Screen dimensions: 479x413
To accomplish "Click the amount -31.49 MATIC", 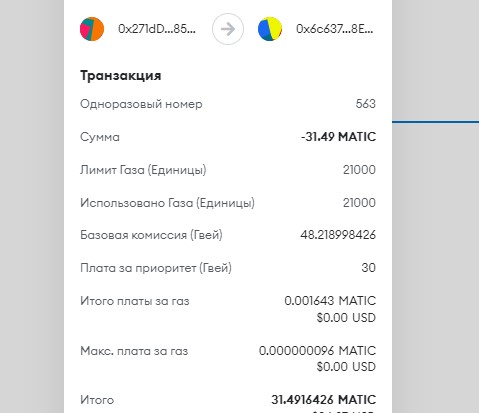I will tap(338, 137).
